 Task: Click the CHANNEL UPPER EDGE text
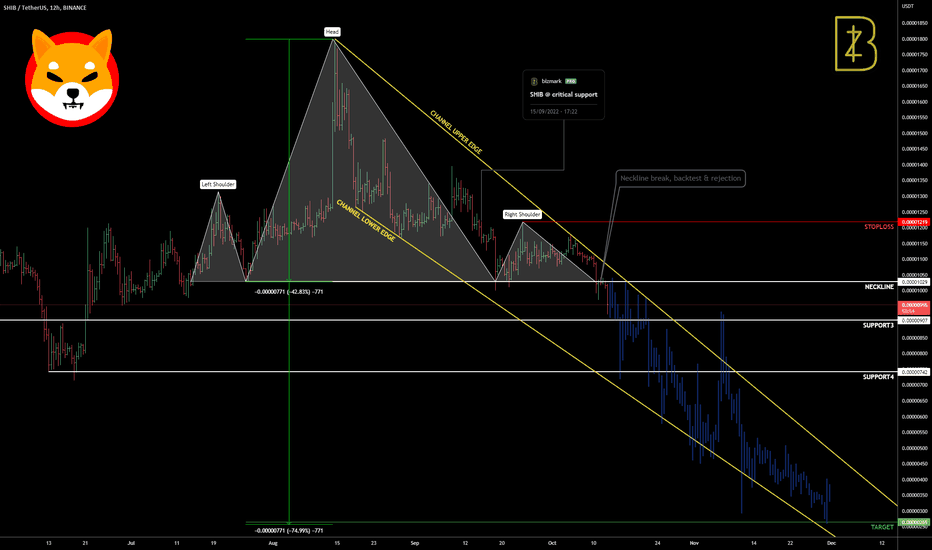tap(456, 132)
